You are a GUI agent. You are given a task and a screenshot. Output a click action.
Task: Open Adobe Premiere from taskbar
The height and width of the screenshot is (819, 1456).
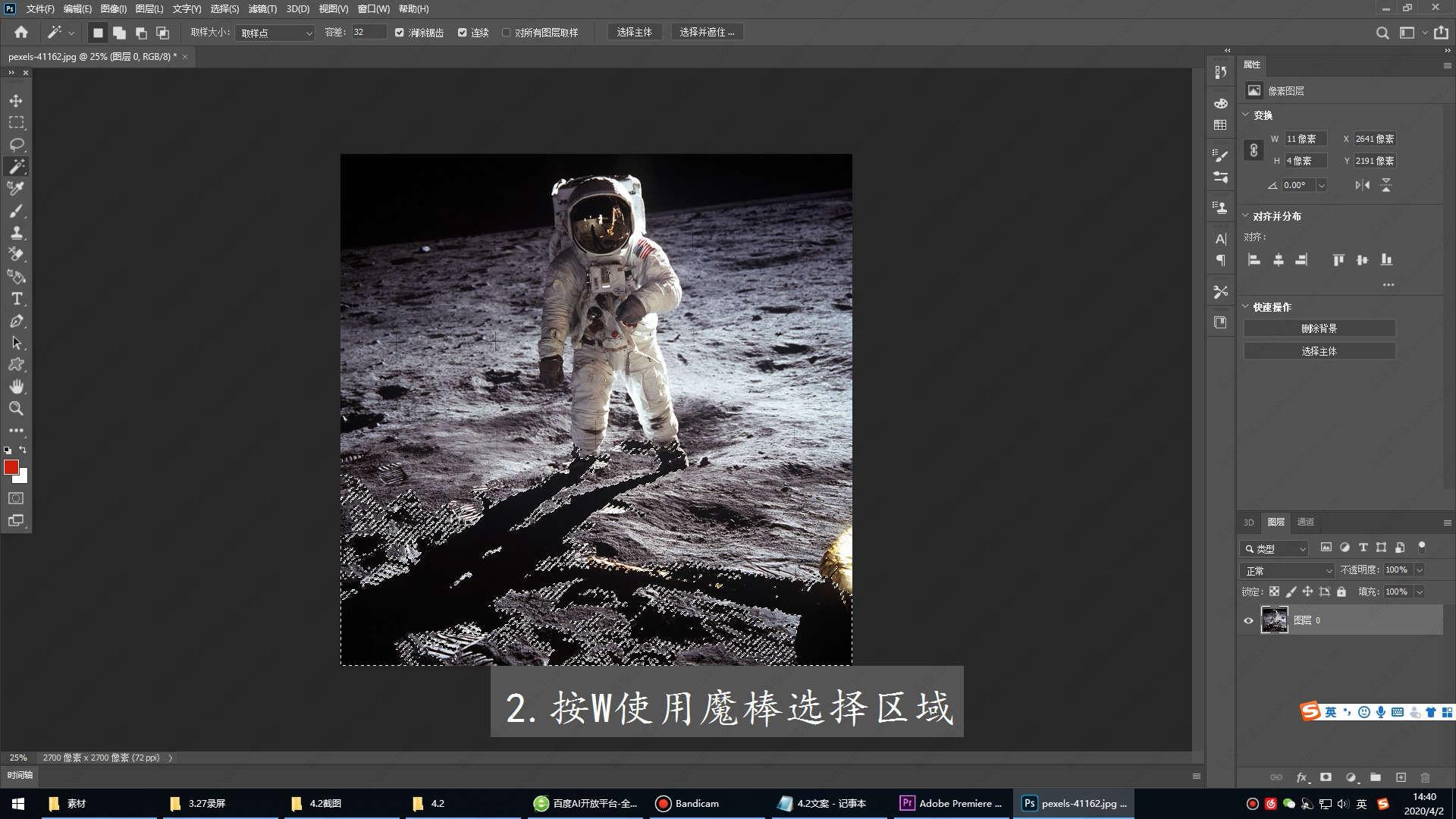click(x=951, y=803)
